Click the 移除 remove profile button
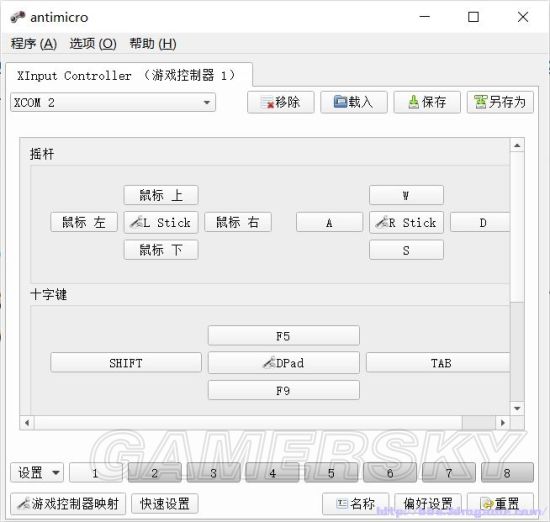550x522 pixels. [281, 102]
